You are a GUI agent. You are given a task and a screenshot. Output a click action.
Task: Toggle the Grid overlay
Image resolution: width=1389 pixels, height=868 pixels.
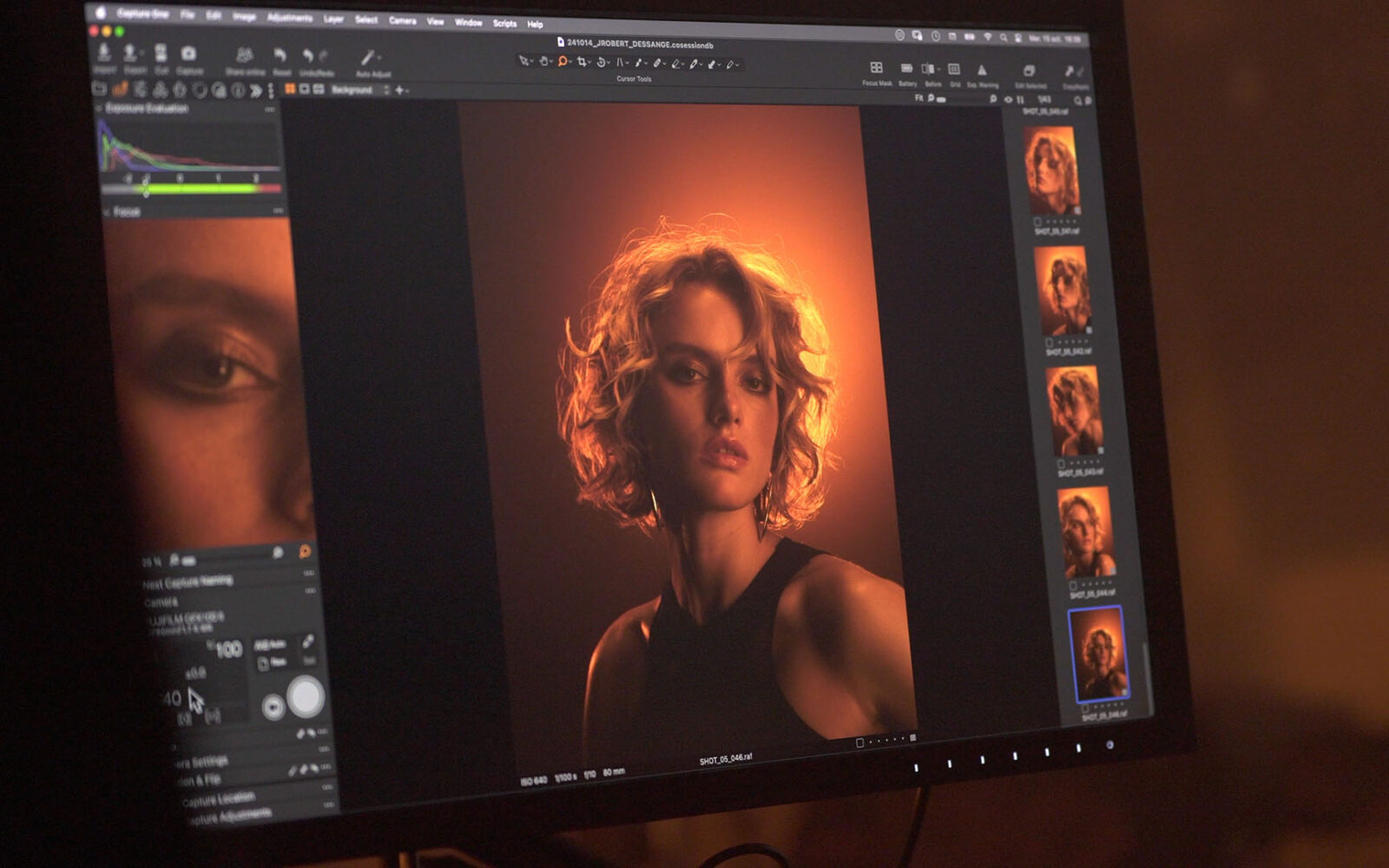(954, 69)
